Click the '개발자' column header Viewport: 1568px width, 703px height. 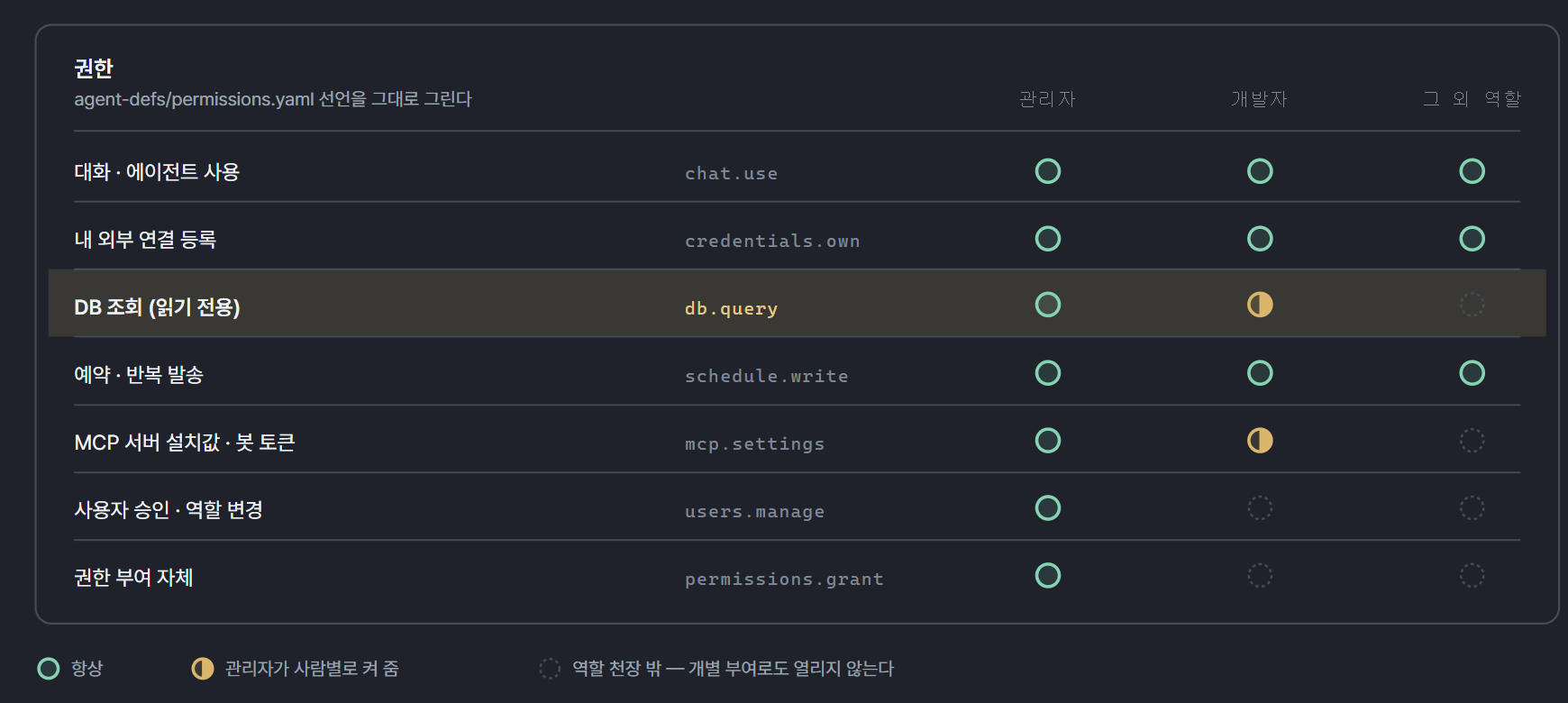pyautogui.click(x=1260, y=99)
